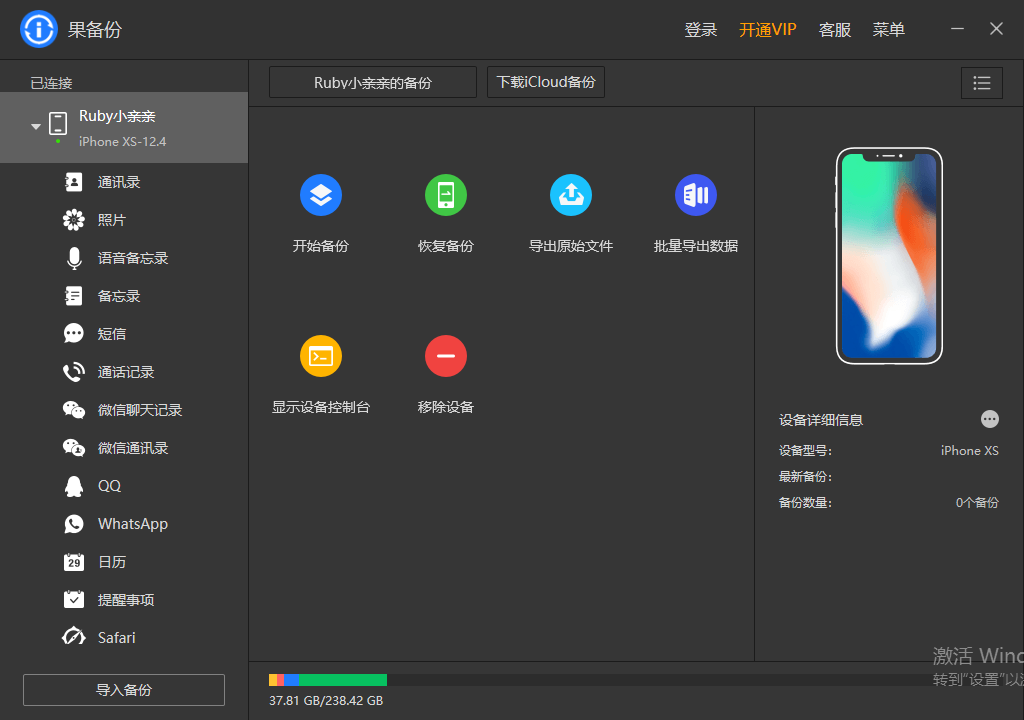Click the 微信聊天记录 WeChat icon
This screenshot has width=1024, height=720.
[74, 410]
